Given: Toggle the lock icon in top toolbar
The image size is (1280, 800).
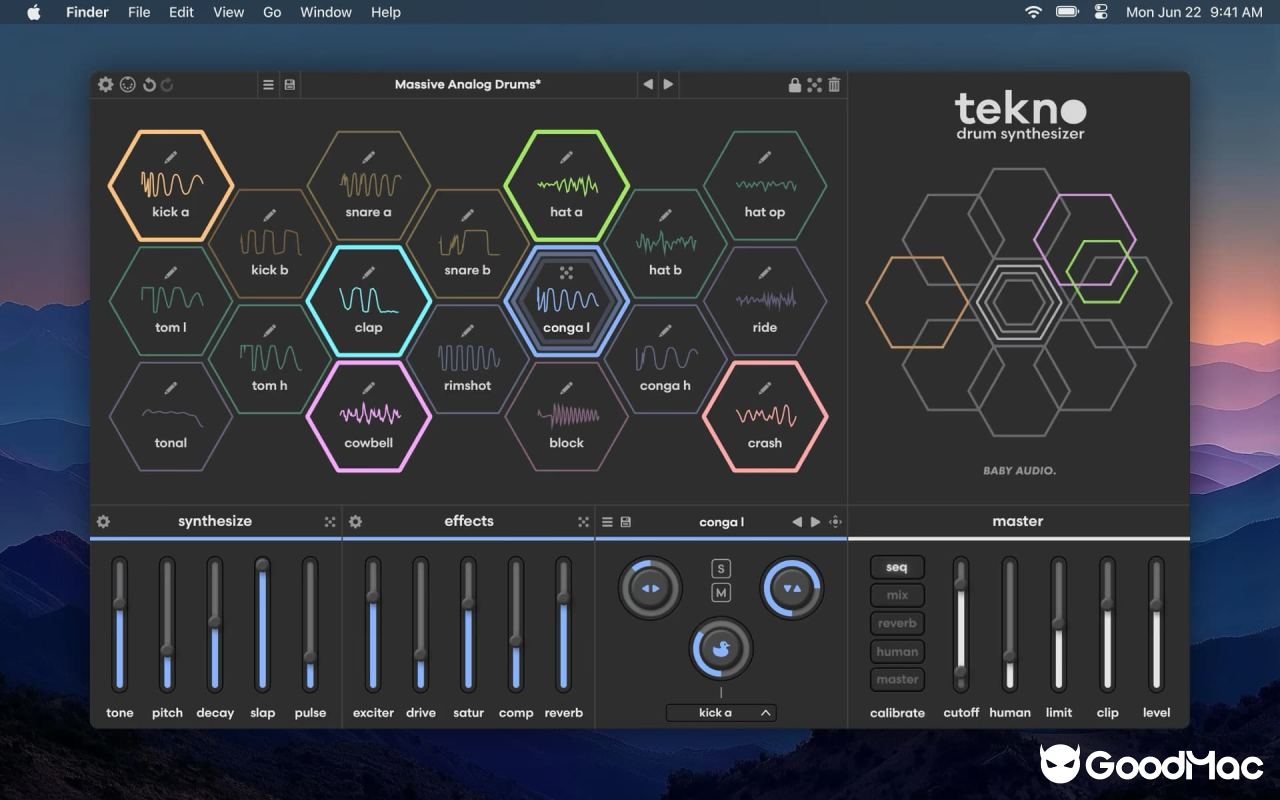Looking at the screenshot, I should 794,85.
